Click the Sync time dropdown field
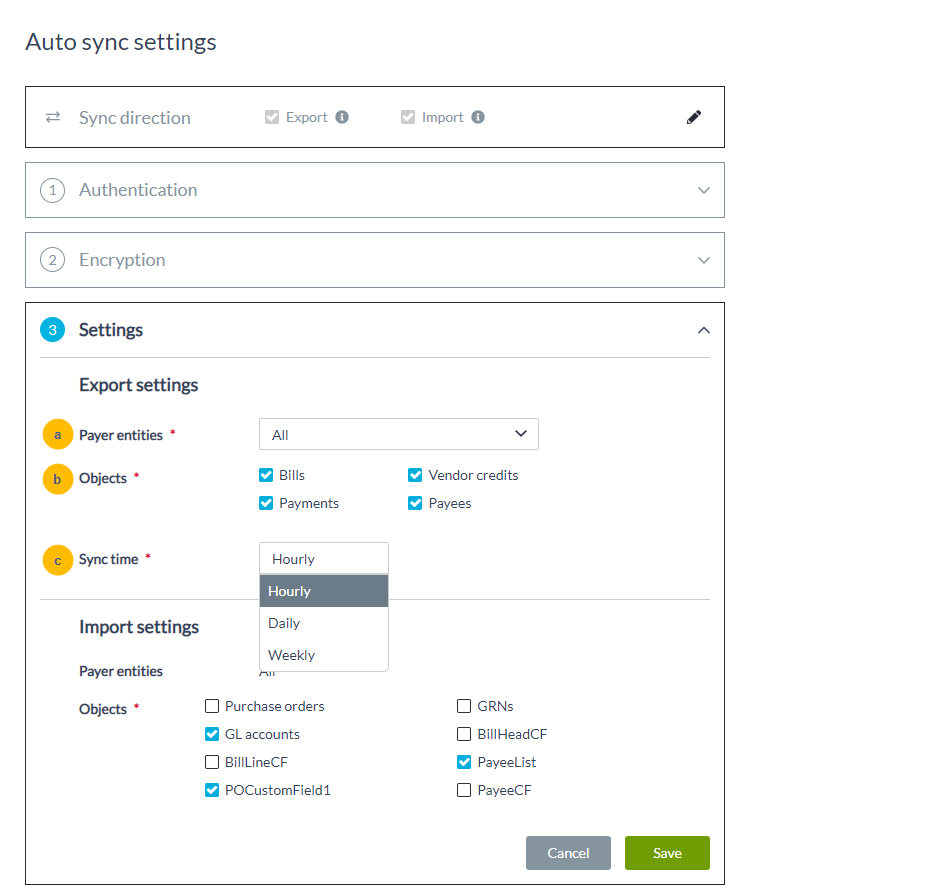 tap(323, 559)
